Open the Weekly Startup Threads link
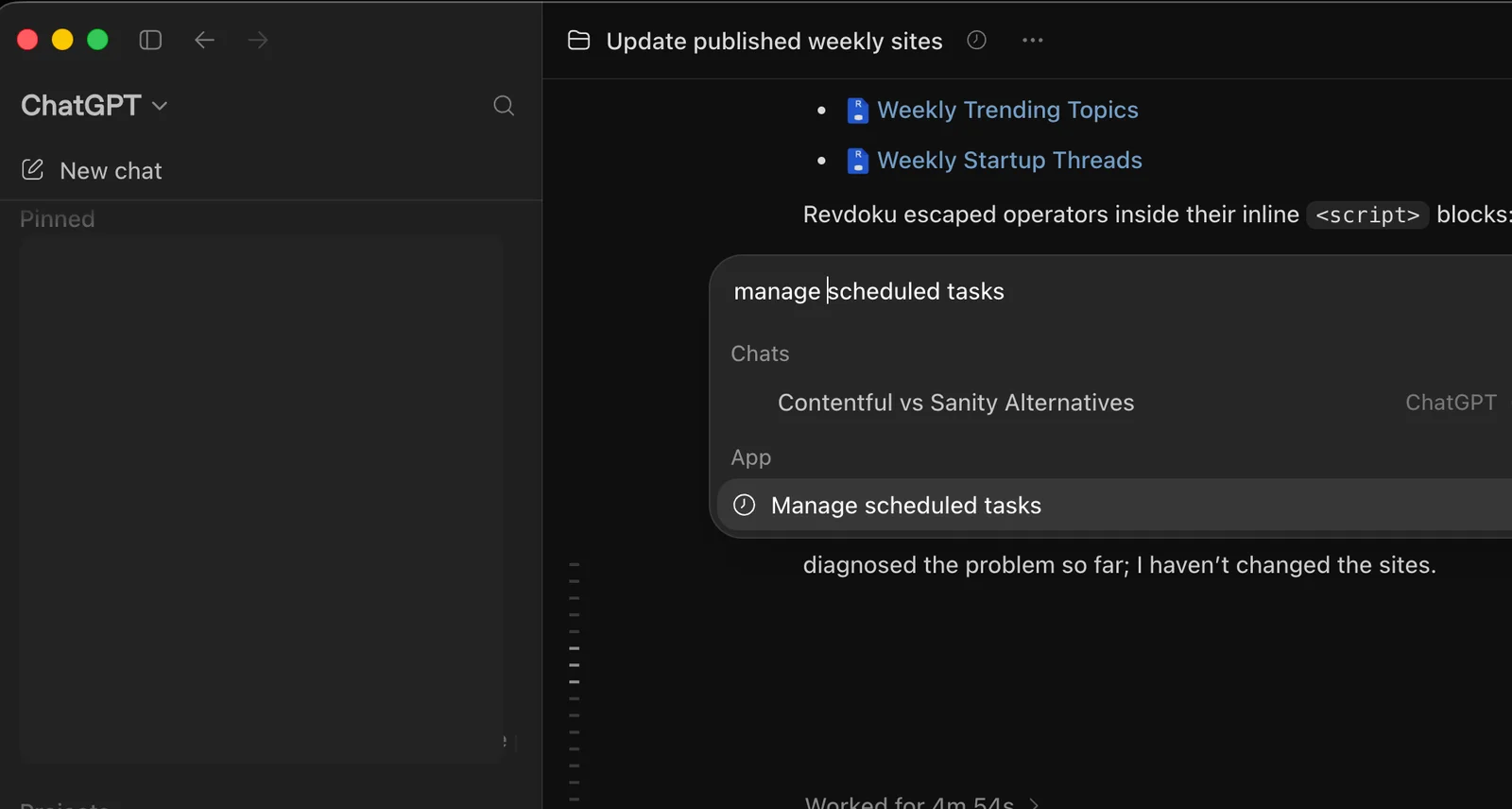 (x=1009, y=160)
